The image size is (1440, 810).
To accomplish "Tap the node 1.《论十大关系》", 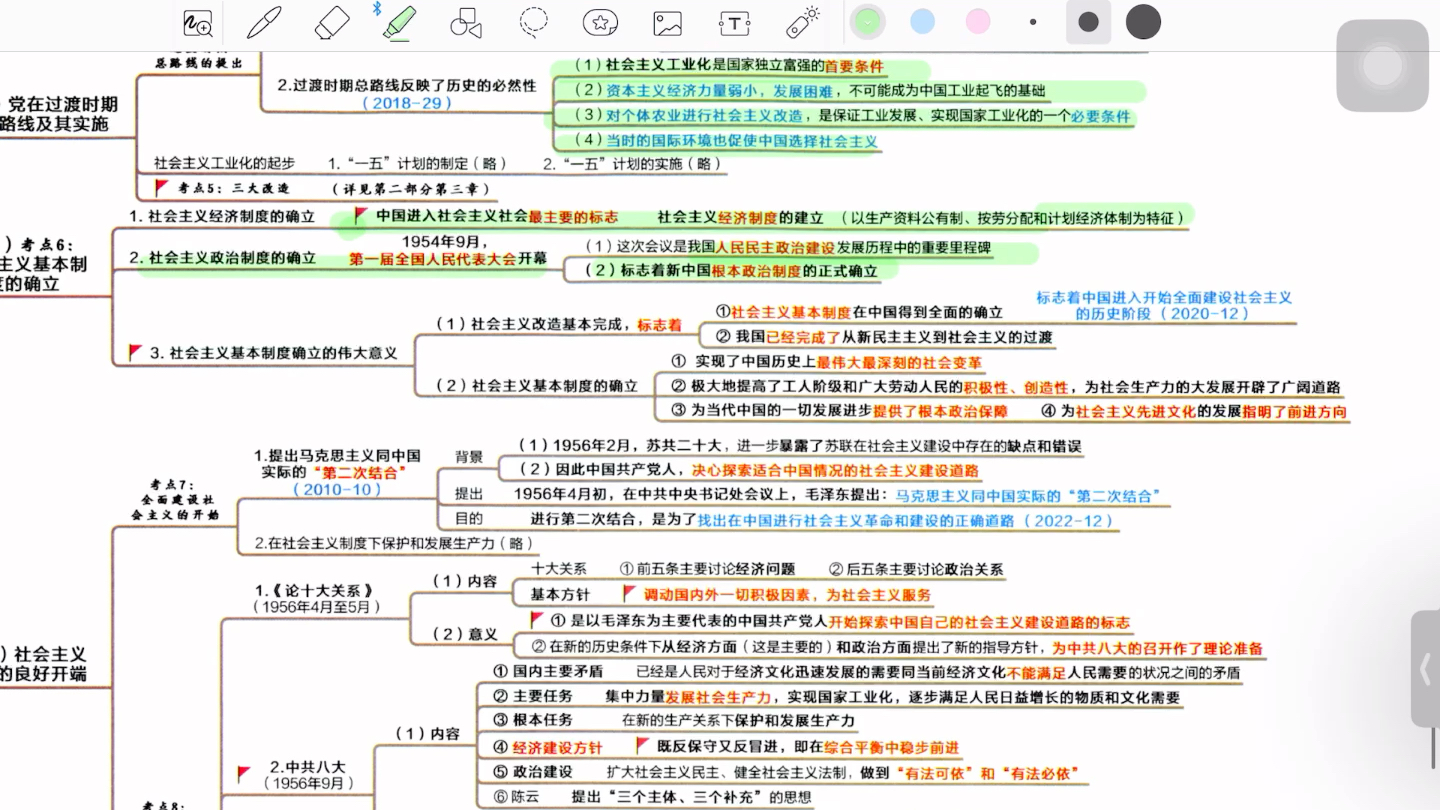I will (x=314, y=590).
